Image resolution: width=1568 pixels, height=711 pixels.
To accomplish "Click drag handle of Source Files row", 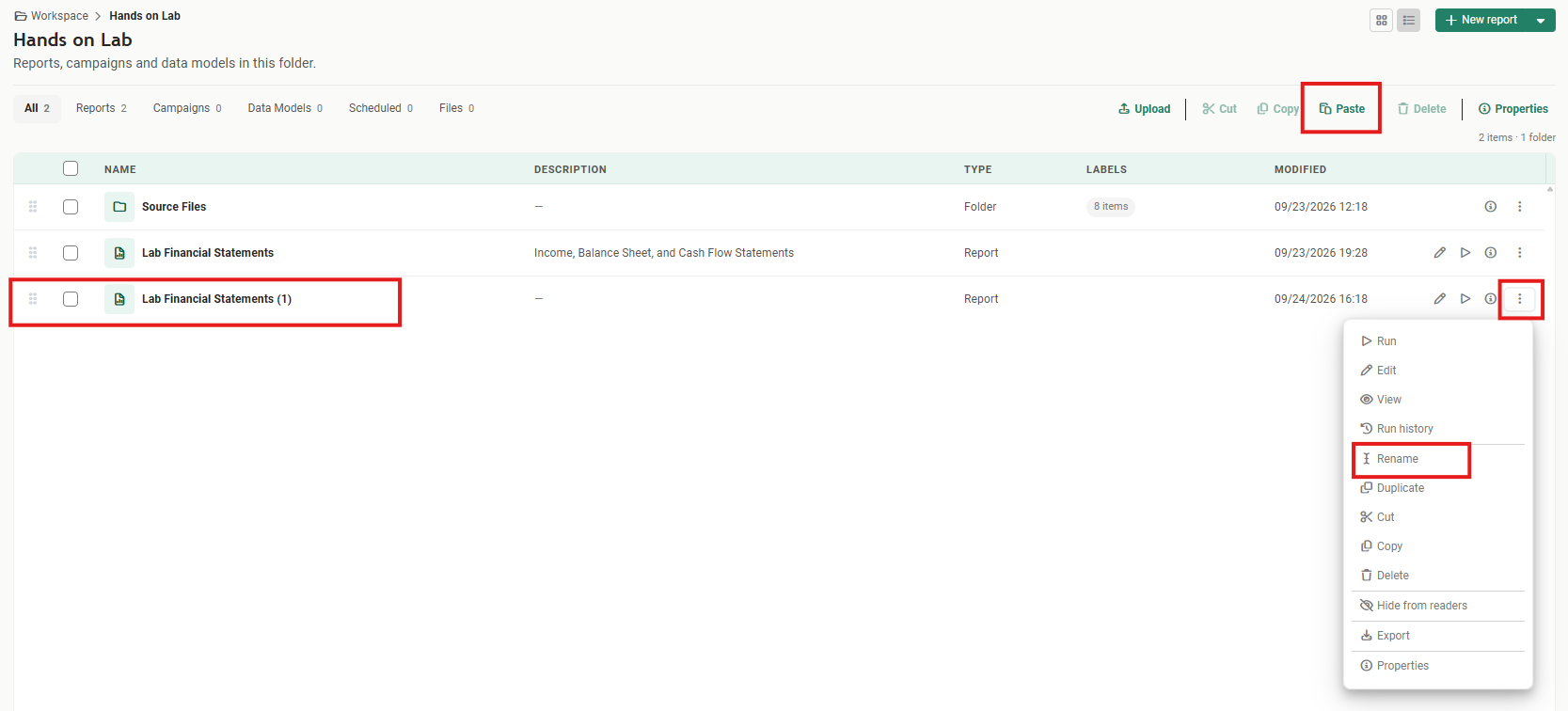I will (x=33, y=207).
